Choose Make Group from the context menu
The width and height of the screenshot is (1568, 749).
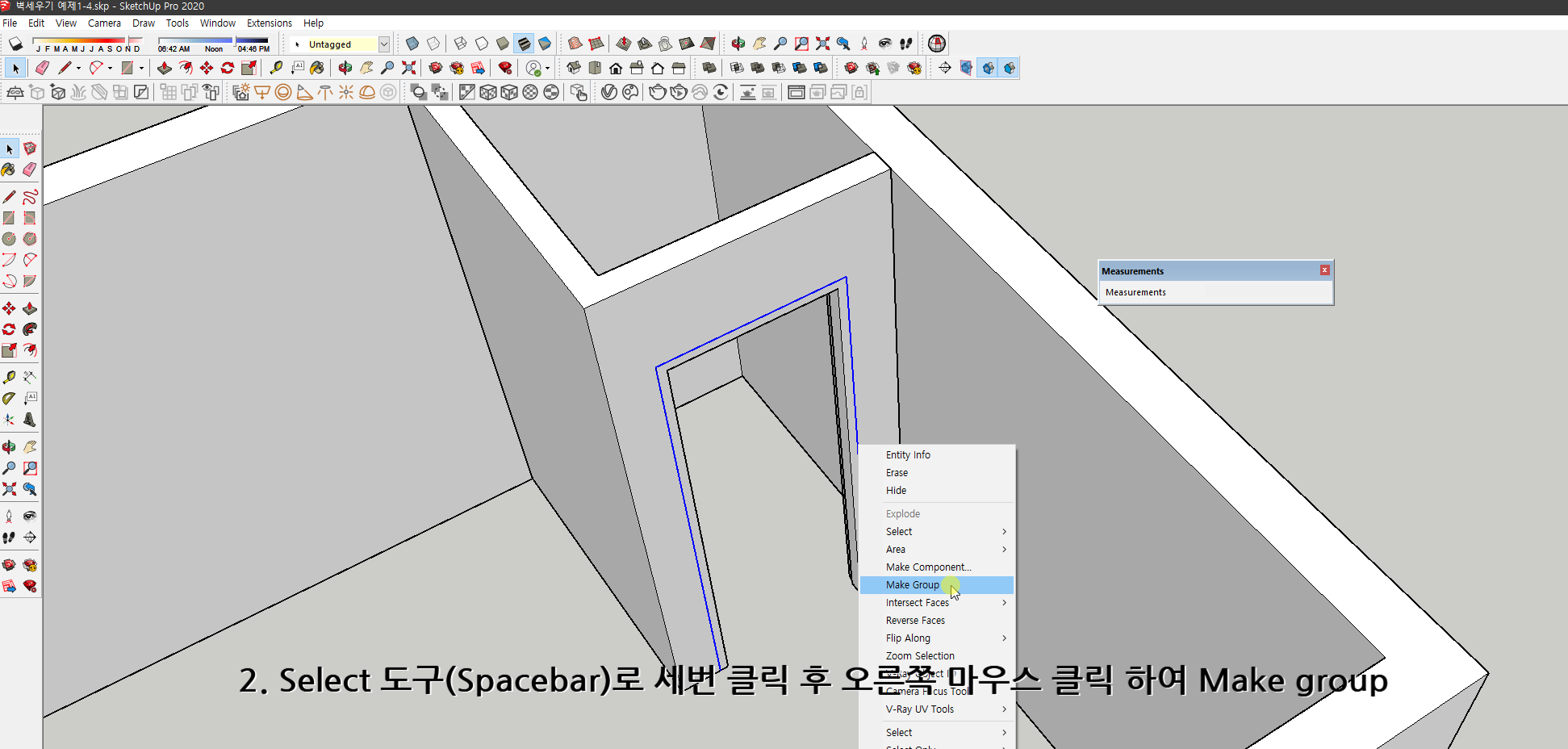912,584
